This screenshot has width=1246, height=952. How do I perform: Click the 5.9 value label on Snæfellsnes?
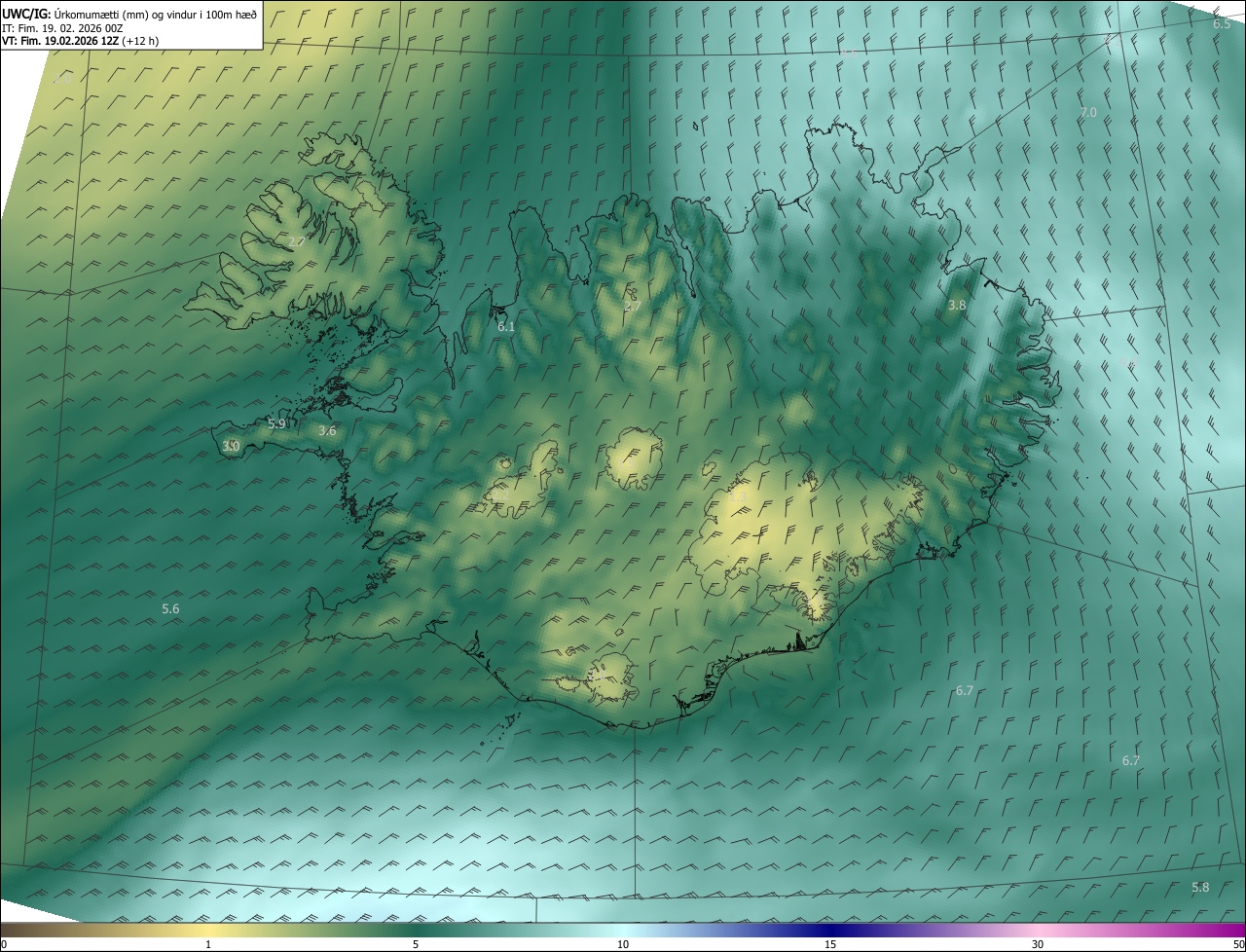[277, 423]
